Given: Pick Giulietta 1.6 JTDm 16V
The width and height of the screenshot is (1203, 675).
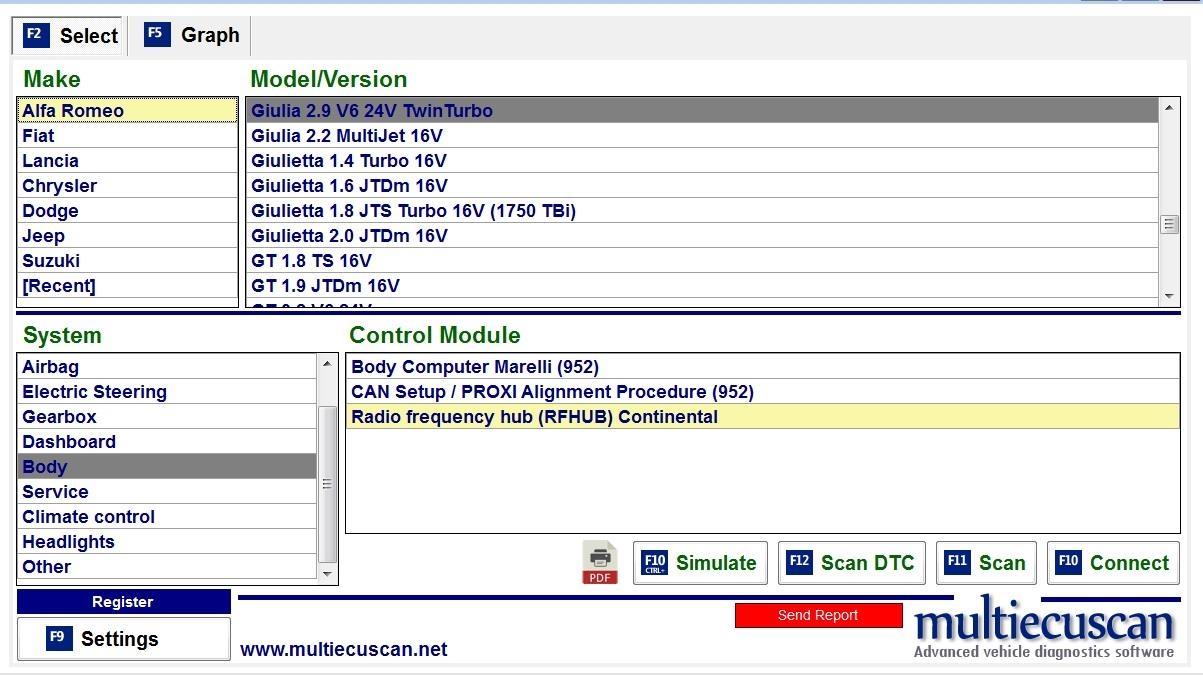Looking at the screenshot, I should 702,186.
